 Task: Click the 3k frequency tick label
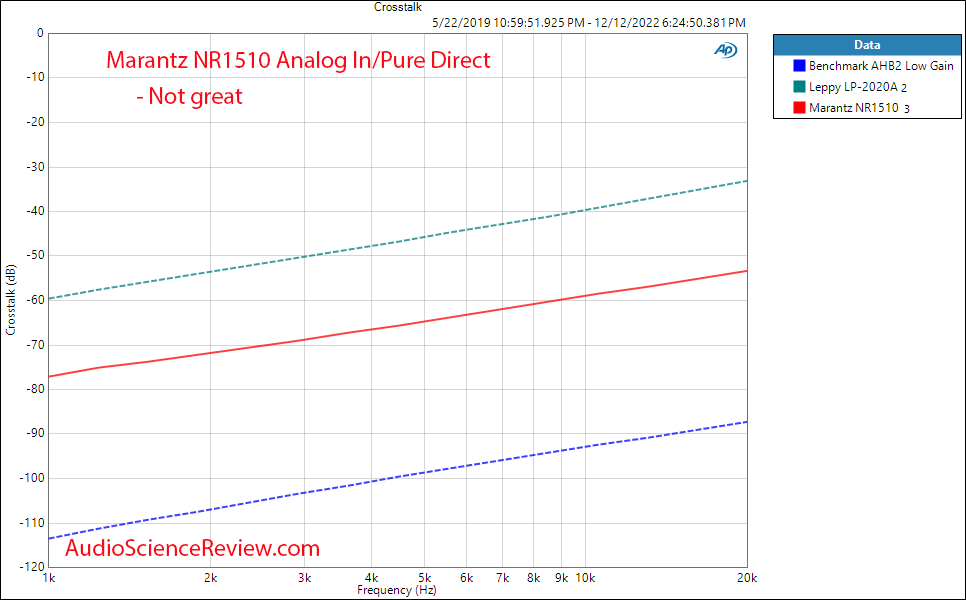(304, 578)
